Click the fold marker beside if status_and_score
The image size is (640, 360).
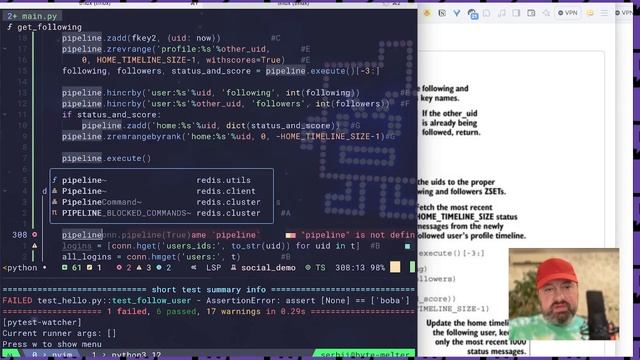[5, 115]
